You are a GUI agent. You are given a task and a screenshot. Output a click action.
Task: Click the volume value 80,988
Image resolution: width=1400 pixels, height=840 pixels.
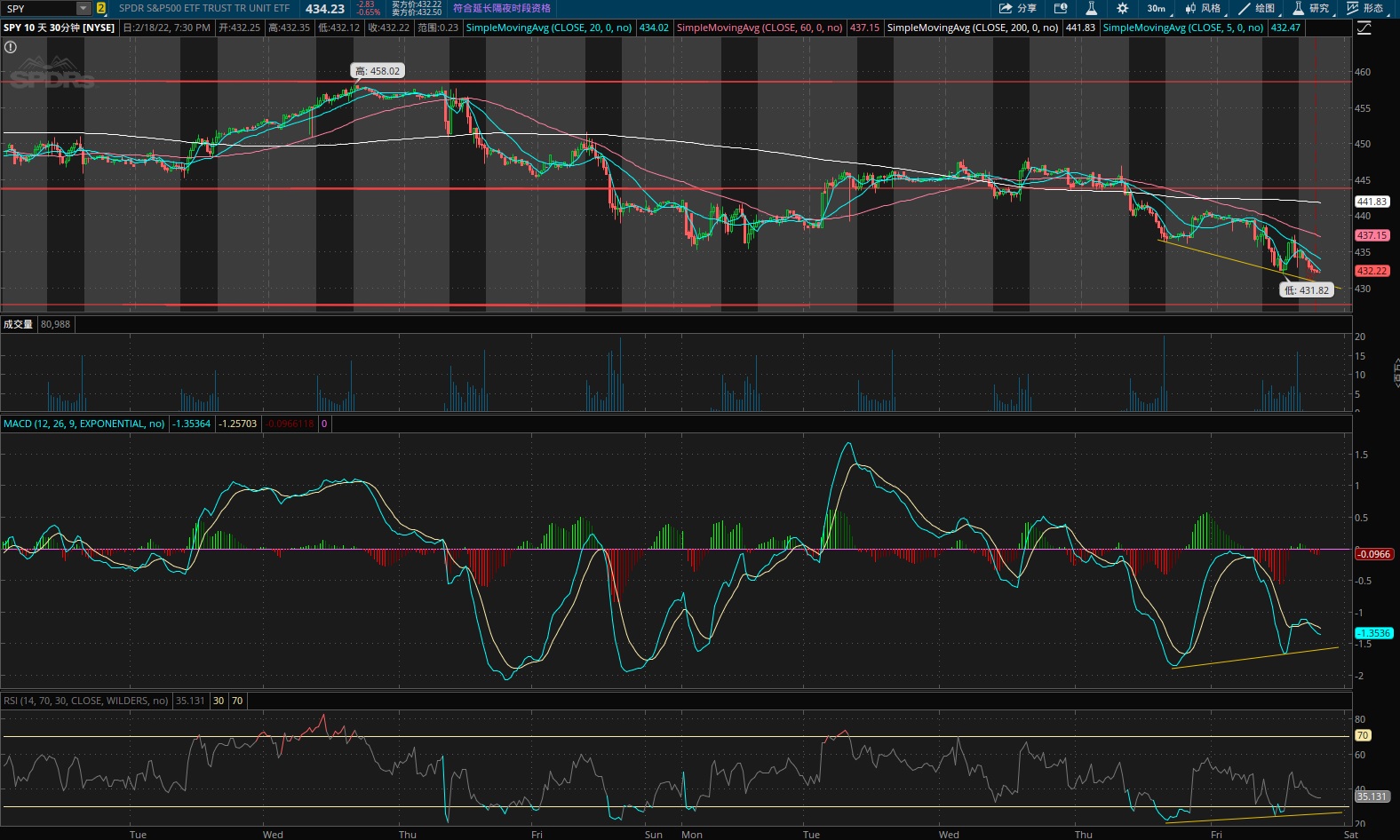[x=55, y=324]
